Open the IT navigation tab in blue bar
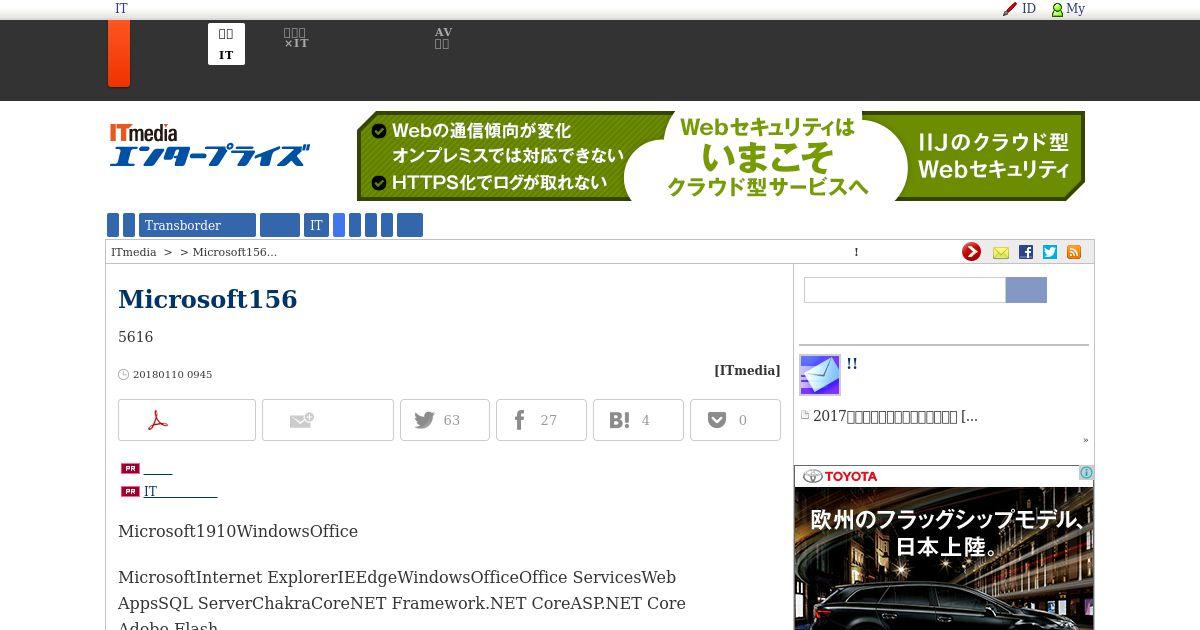Image resolution: width=1200 pixels, height=630 pixels. 316,225
